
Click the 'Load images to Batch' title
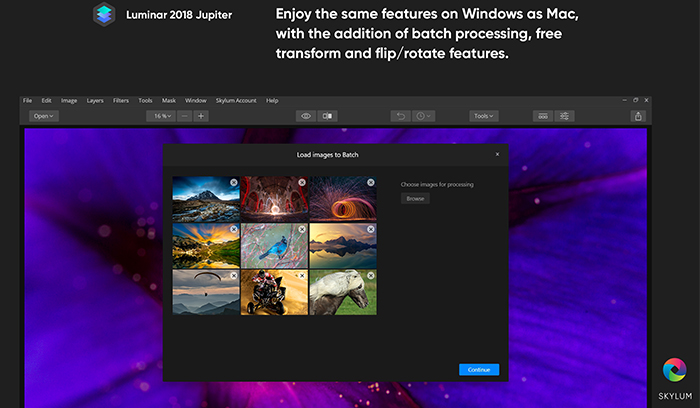click(x=328, y=155)
